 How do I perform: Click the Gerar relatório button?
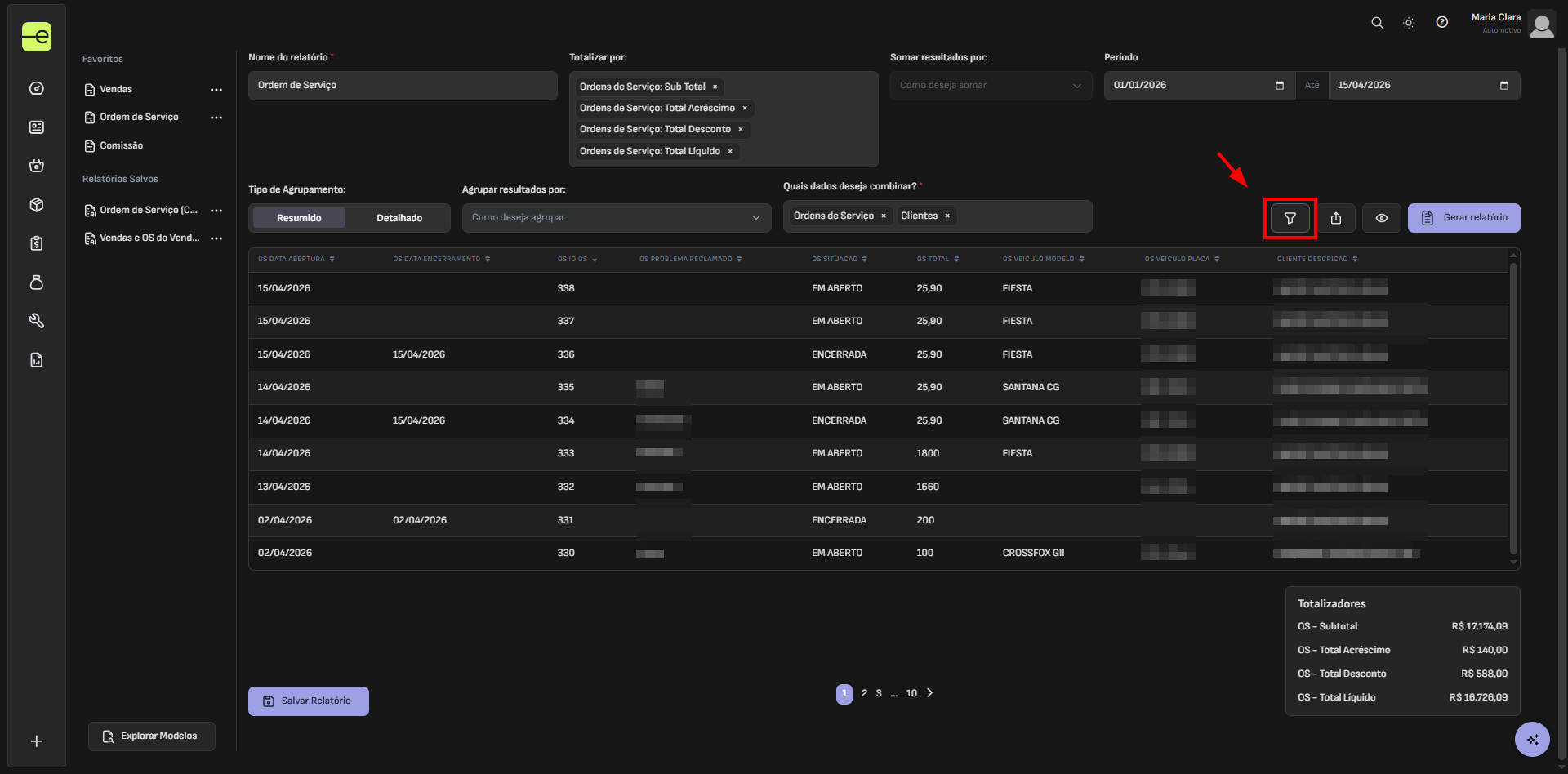[1463, 218]
